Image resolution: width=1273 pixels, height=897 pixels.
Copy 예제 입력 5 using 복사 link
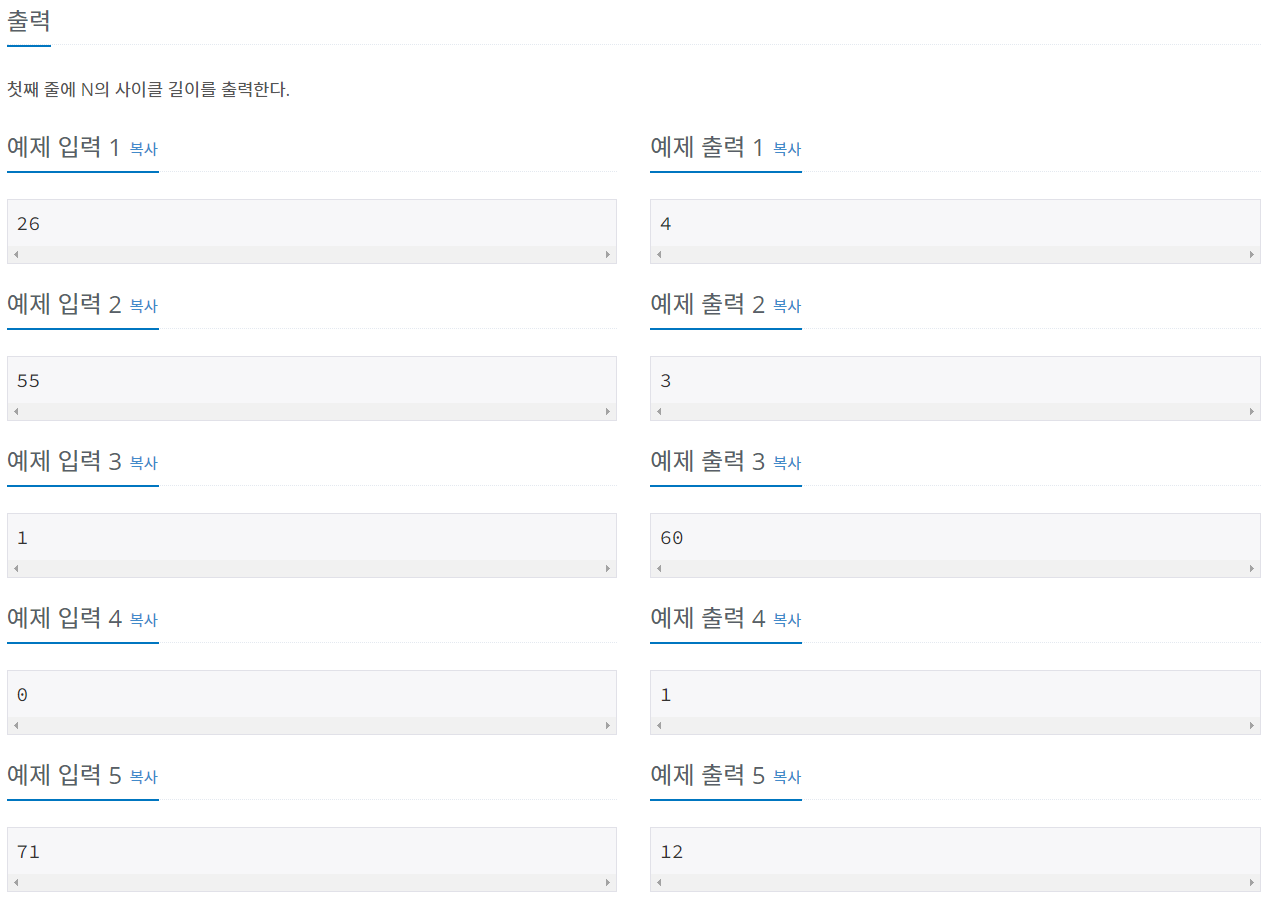coord(143,777)
